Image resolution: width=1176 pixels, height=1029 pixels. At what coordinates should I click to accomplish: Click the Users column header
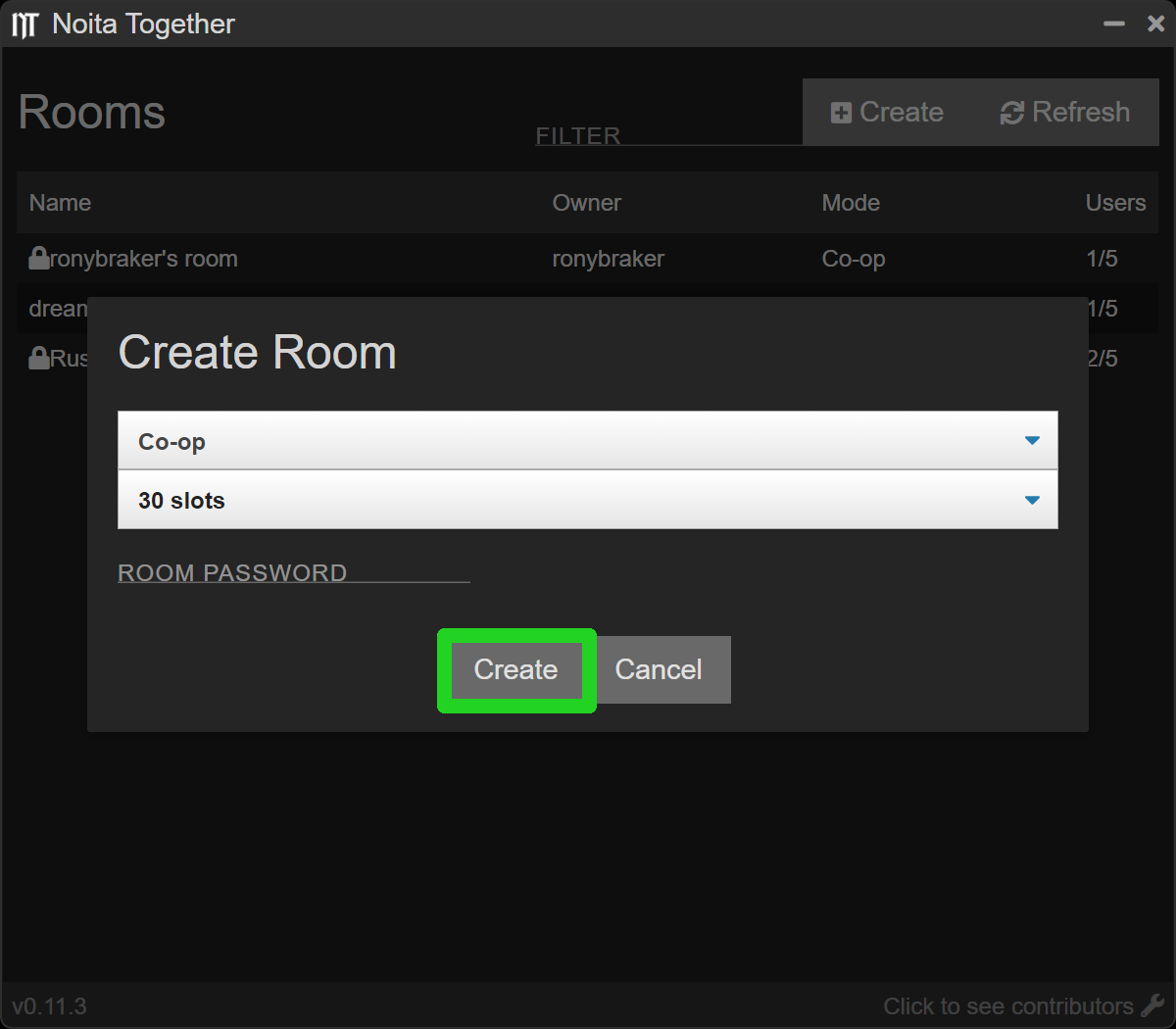point(1115,203)
